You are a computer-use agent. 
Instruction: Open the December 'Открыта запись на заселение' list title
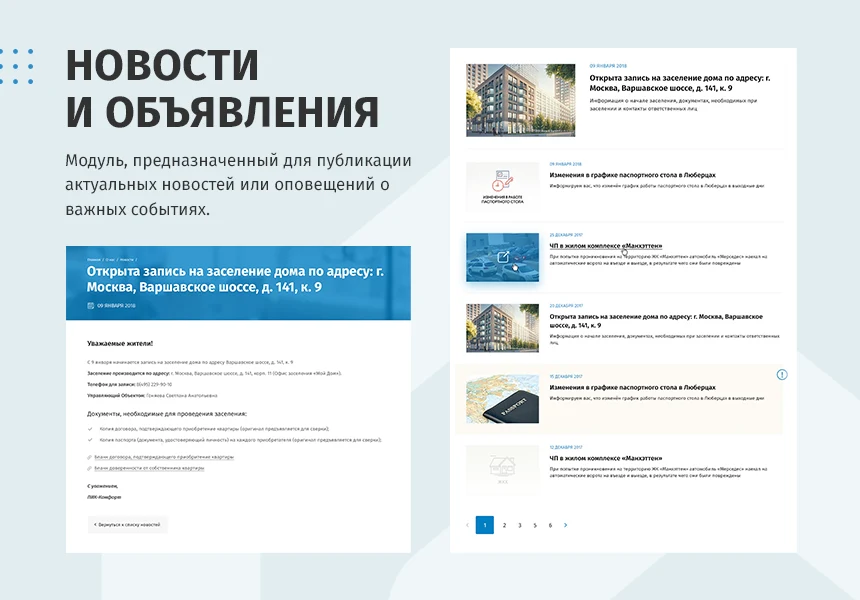tap(656, 321)
